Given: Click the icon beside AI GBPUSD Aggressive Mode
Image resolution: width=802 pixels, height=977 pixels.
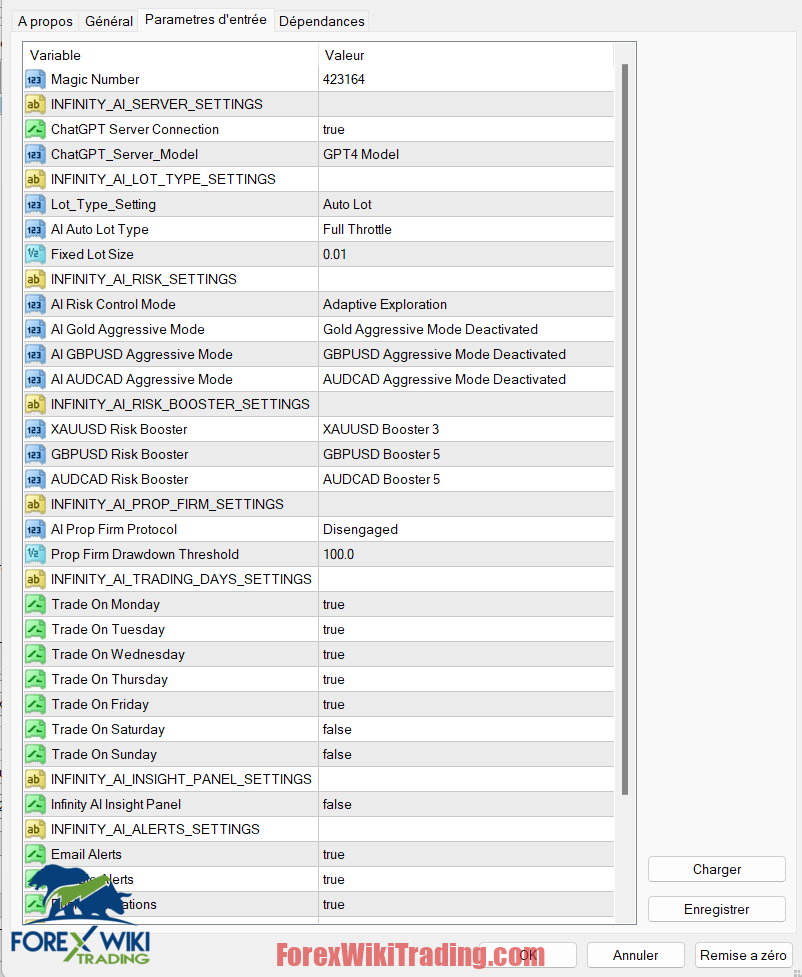Looking at the screenshot, I should click(x=35, y=355).
